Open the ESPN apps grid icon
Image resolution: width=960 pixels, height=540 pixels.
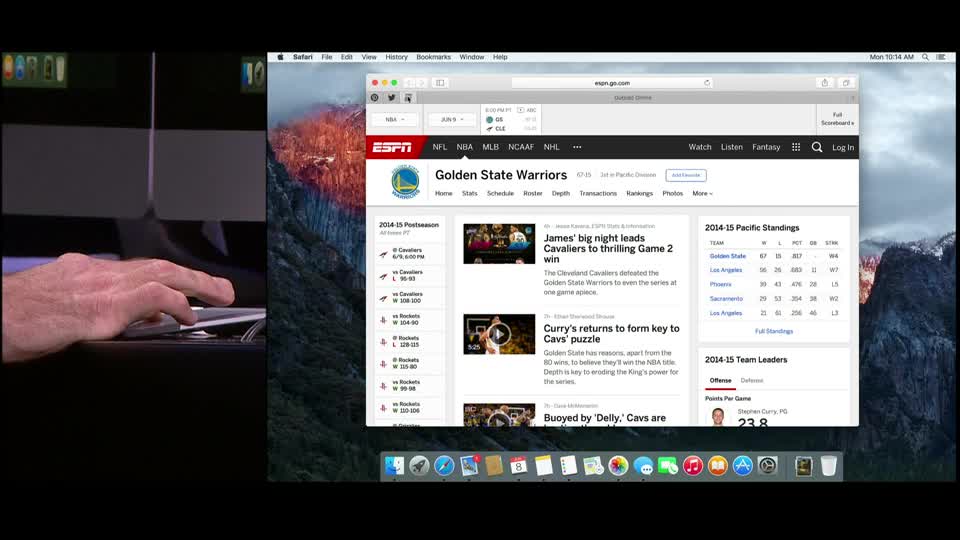(796, 147)
